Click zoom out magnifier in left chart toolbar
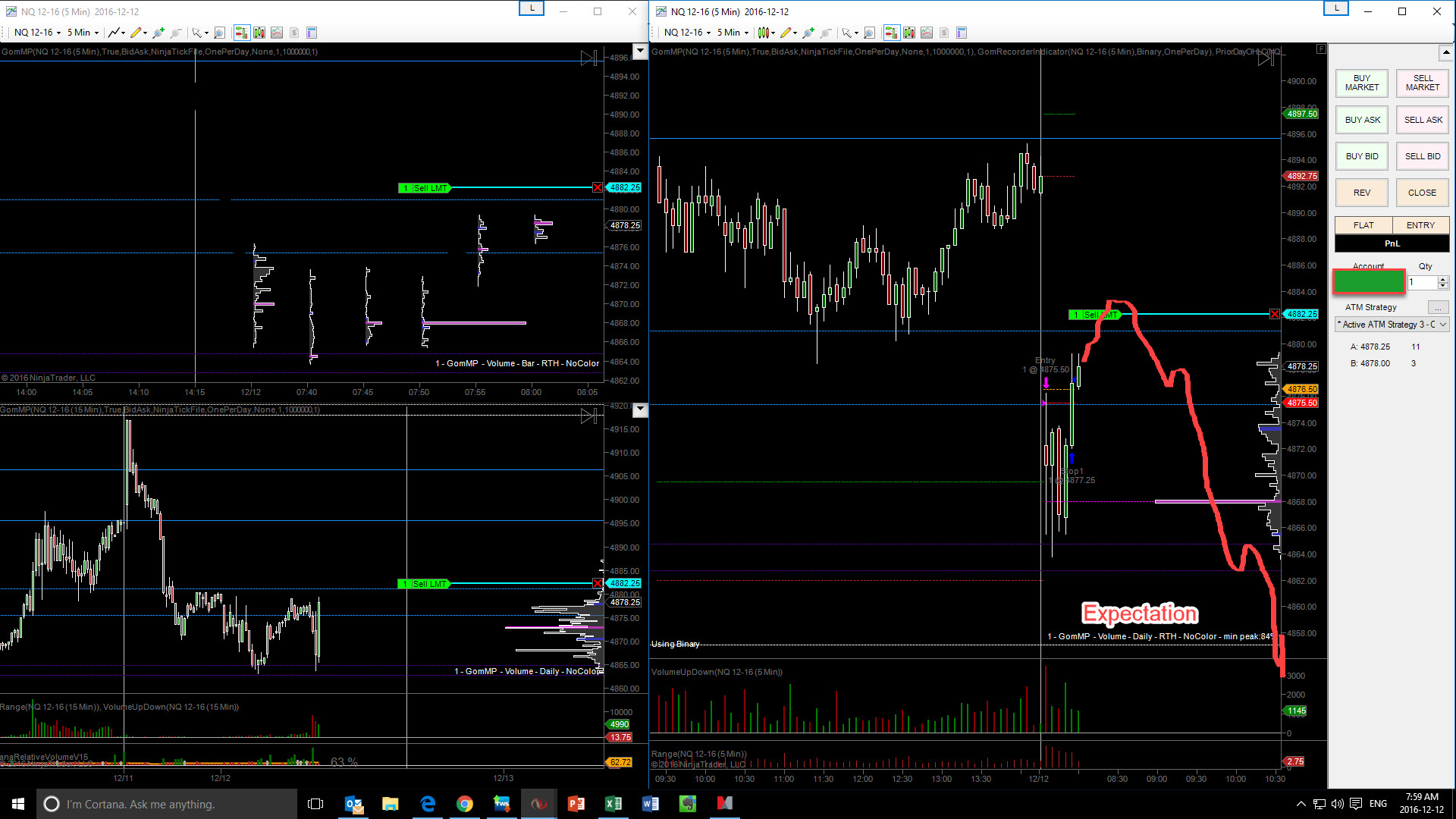1456x819 pixels. (176, 33)
